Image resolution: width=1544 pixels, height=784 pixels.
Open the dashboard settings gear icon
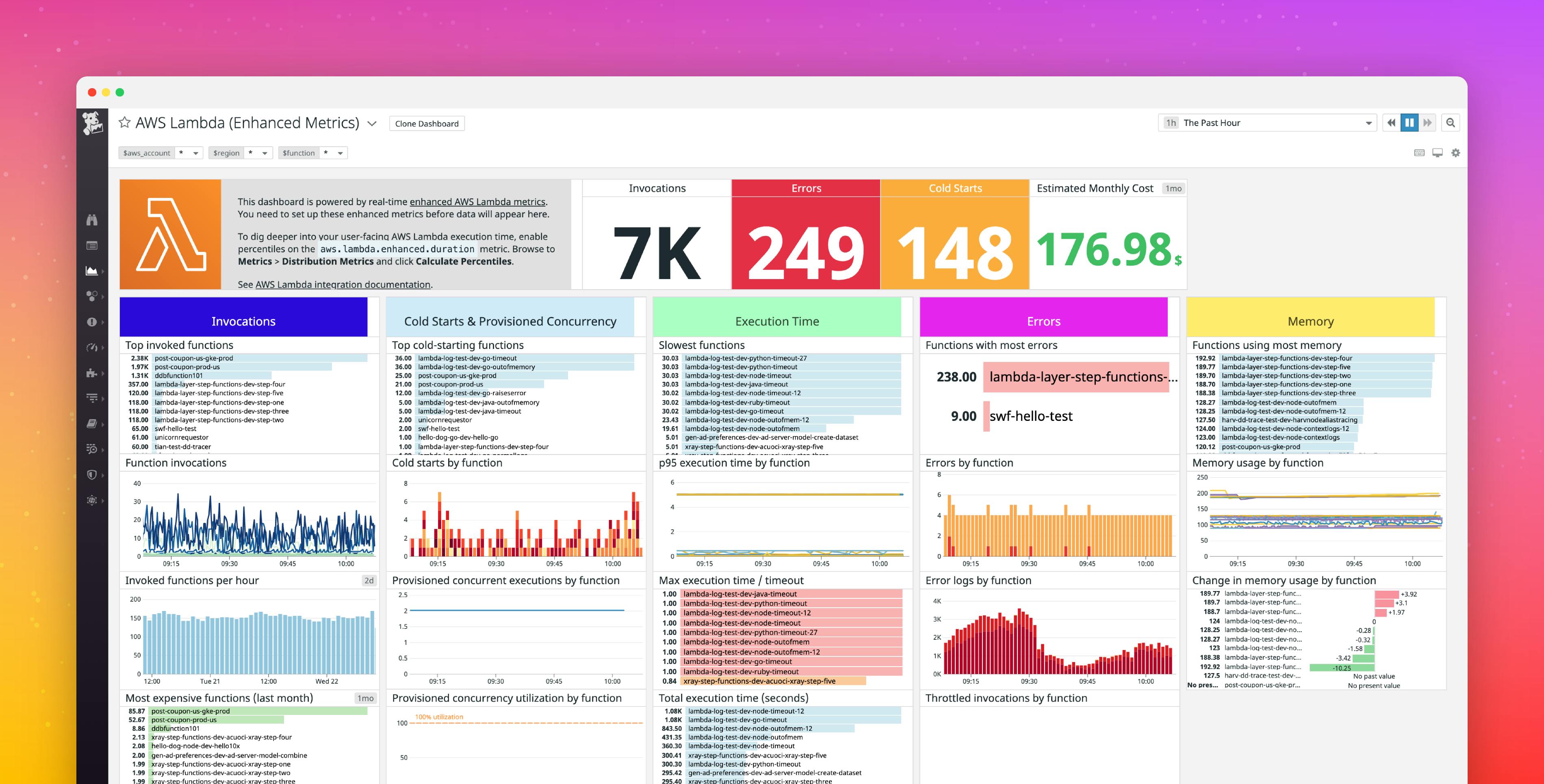click(x=1455, y=153)
